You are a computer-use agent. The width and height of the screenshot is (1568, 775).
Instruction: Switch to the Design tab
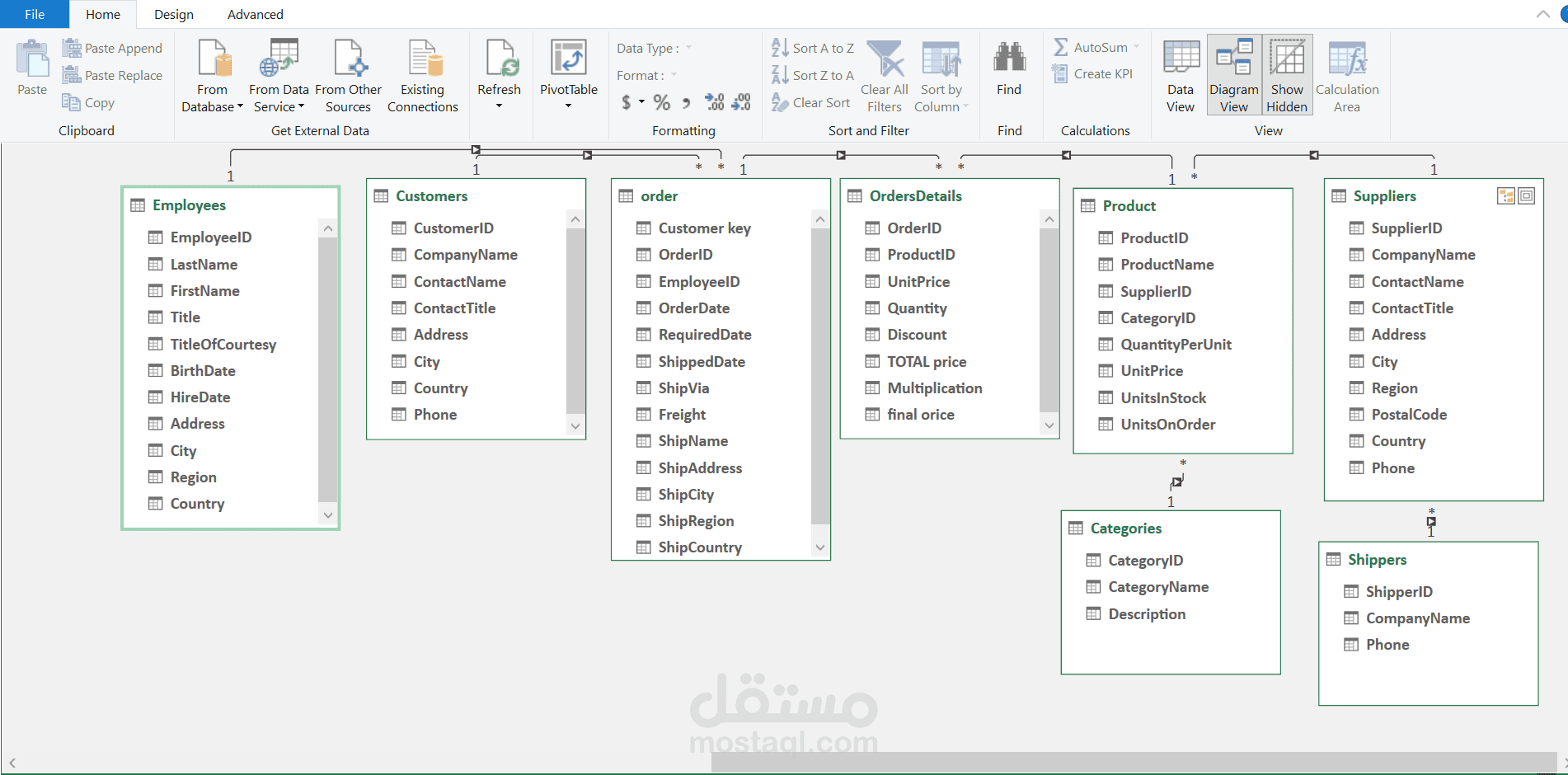point(173,14)
